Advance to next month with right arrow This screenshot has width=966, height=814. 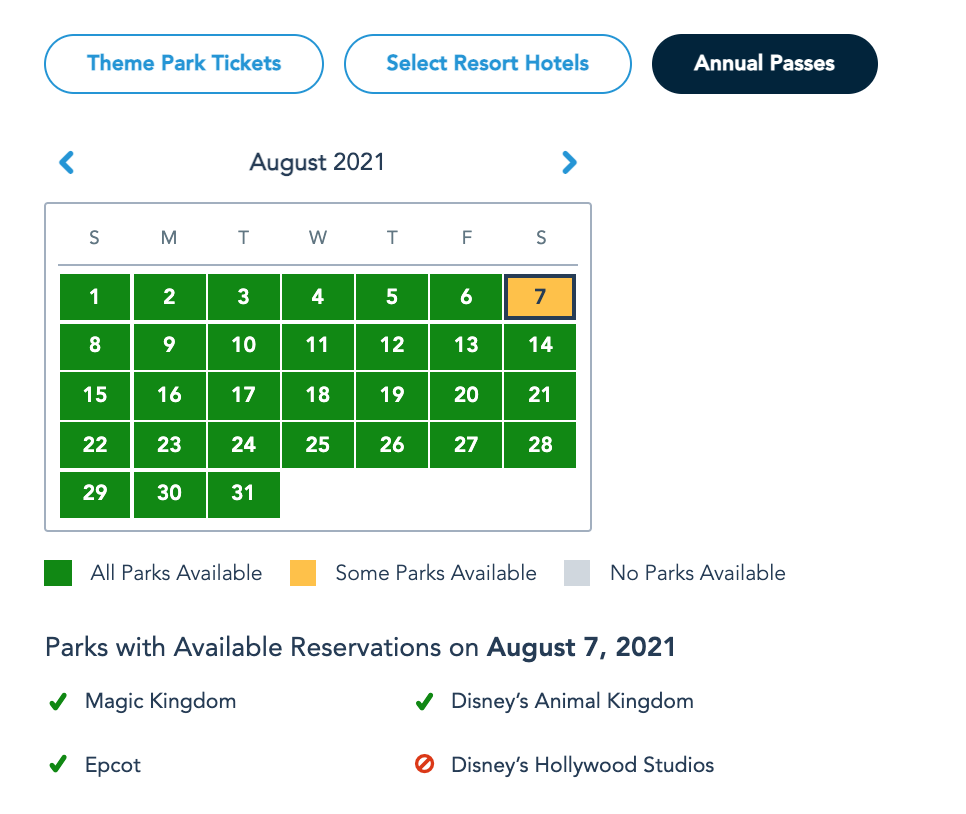pyautogui.click(x=569, y=162)
